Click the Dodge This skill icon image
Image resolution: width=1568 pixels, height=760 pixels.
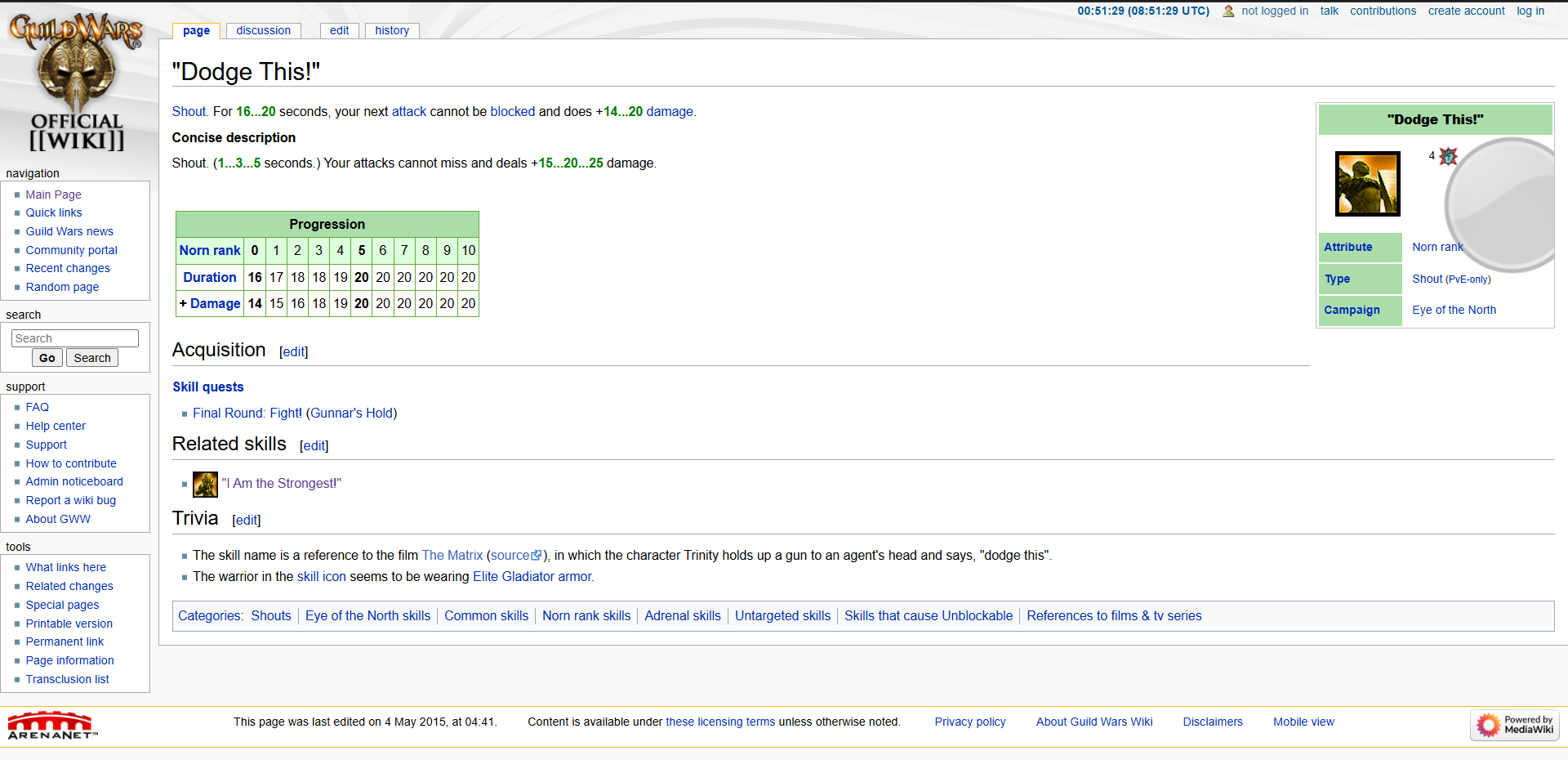tap(1367, 184)
